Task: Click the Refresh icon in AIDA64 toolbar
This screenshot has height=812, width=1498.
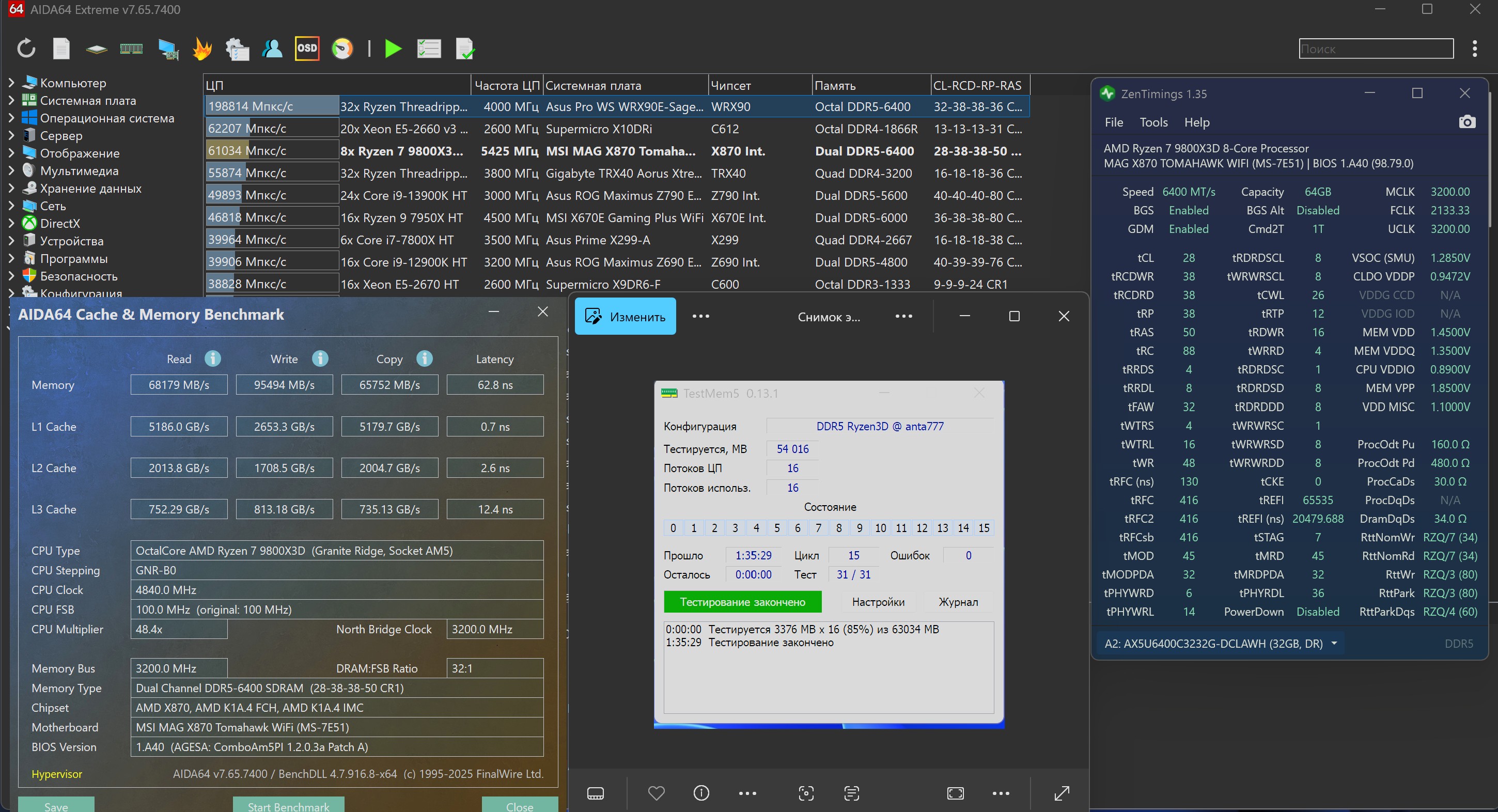Action: (x=26, y=48)
